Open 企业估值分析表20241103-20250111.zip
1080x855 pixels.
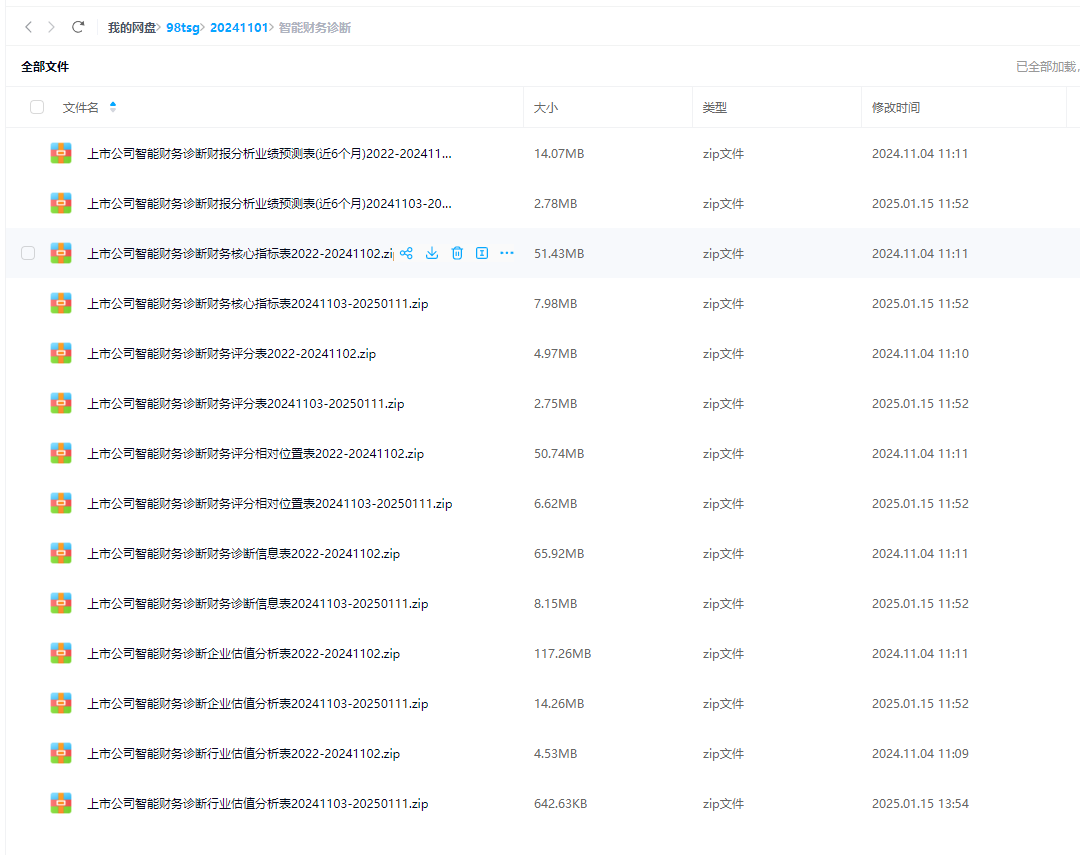pyautogui.click(x=258, y=703)
